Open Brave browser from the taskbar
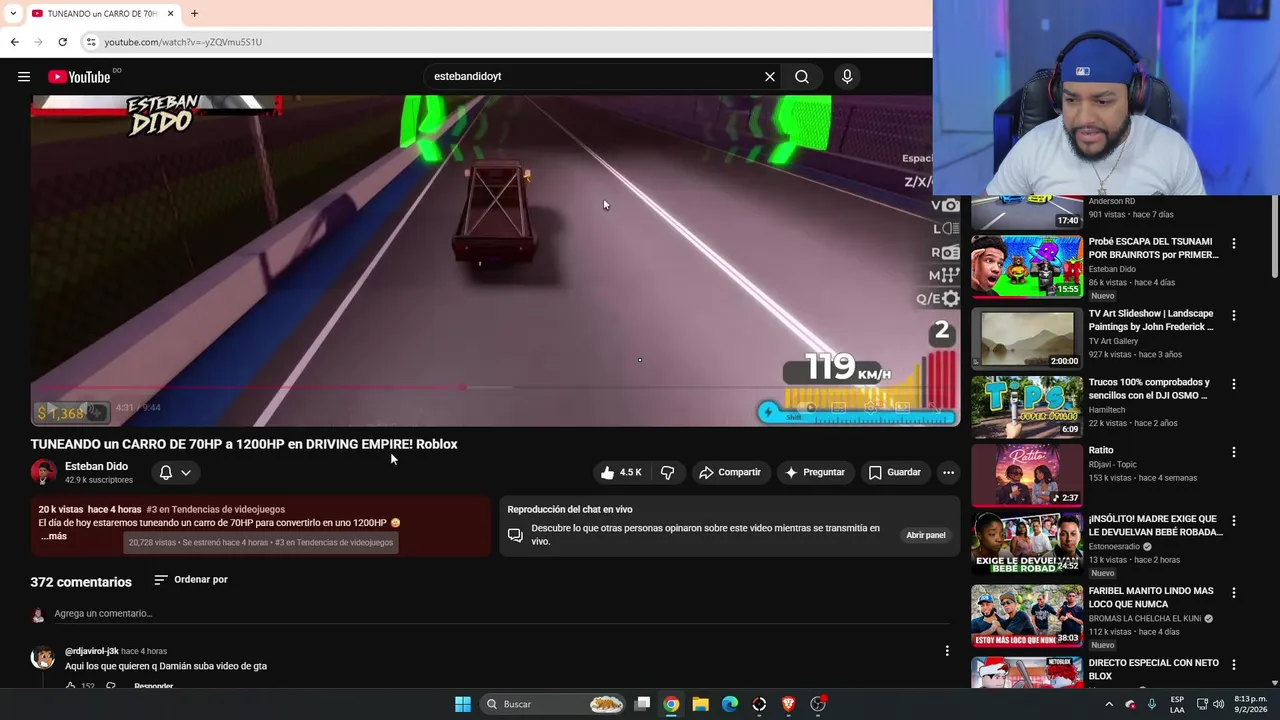This screenshot has height=720, width=1280. click(788, 704)
